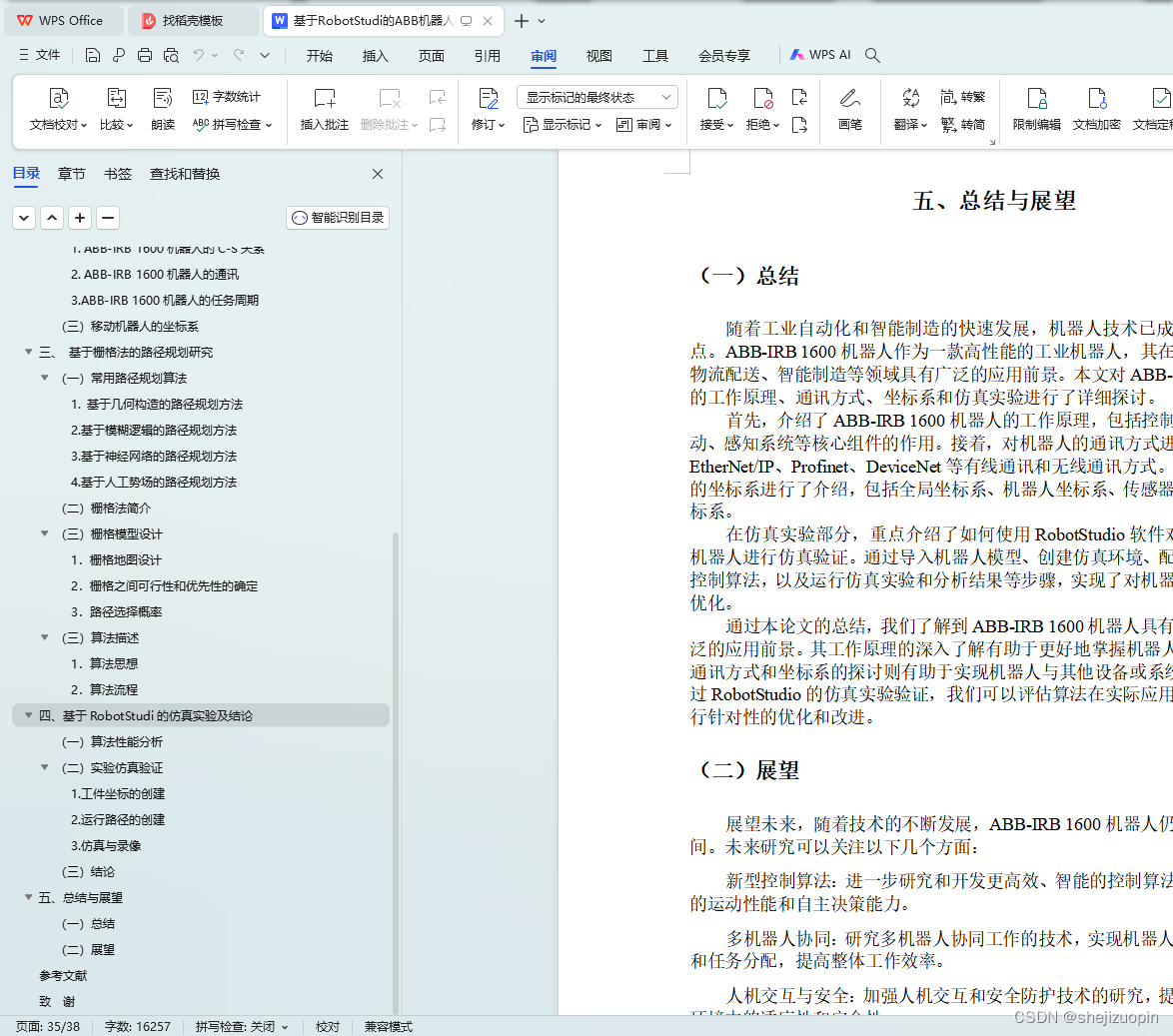Click the print preview icon
This screenshot has height=1036, width=1173.
171,55
